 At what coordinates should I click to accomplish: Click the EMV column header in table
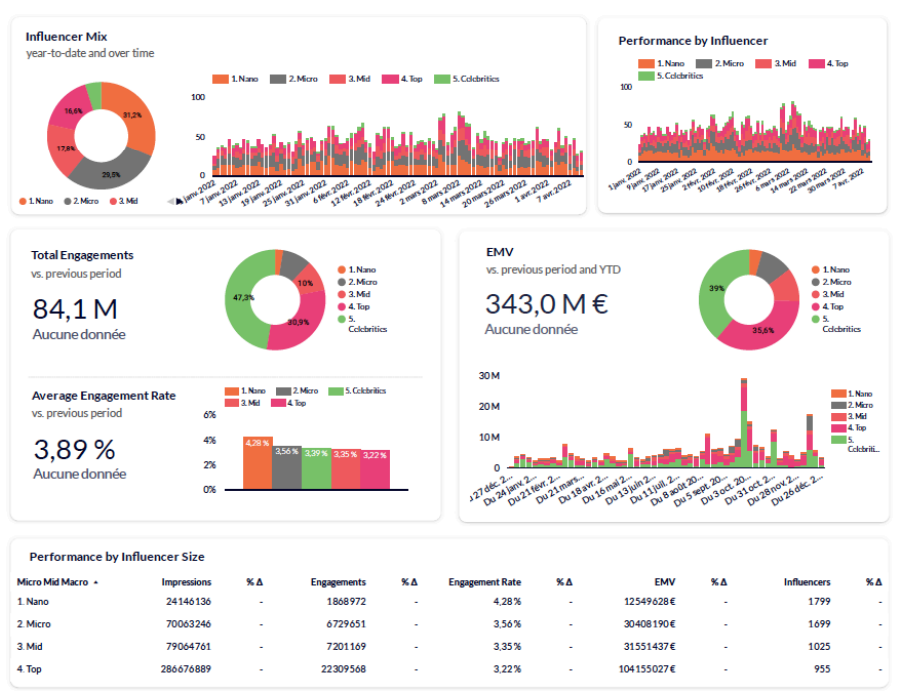pos(665,582)
